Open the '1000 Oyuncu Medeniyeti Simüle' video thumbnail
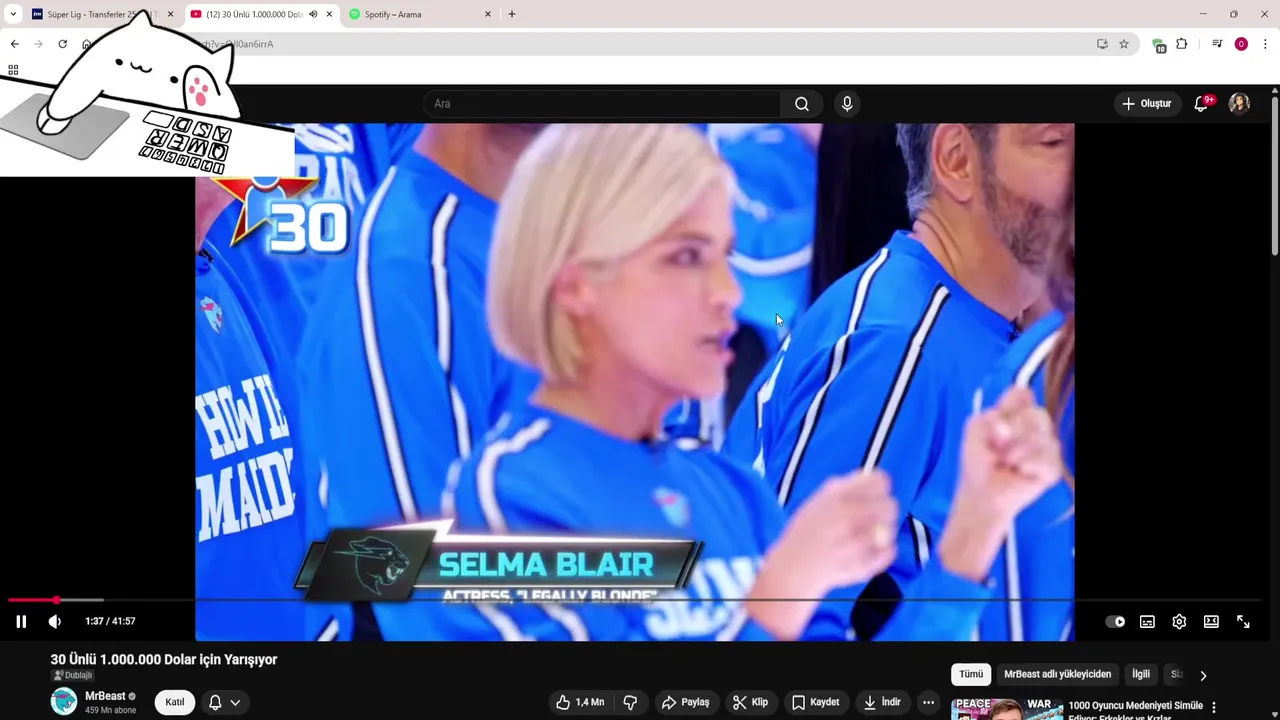 pos(1005,709)
